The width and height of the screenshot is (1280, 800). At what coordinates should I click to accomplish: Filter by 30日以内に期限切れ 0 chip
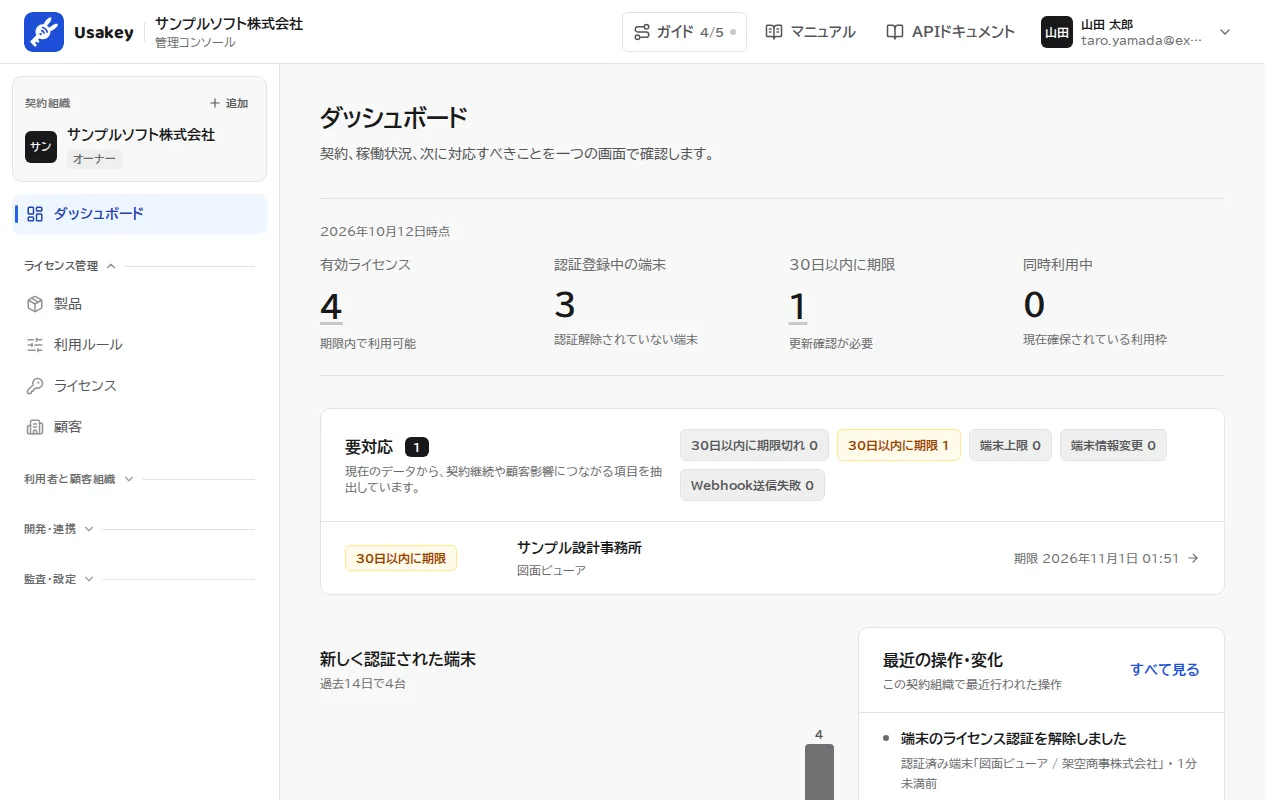(x=754, y=445)
